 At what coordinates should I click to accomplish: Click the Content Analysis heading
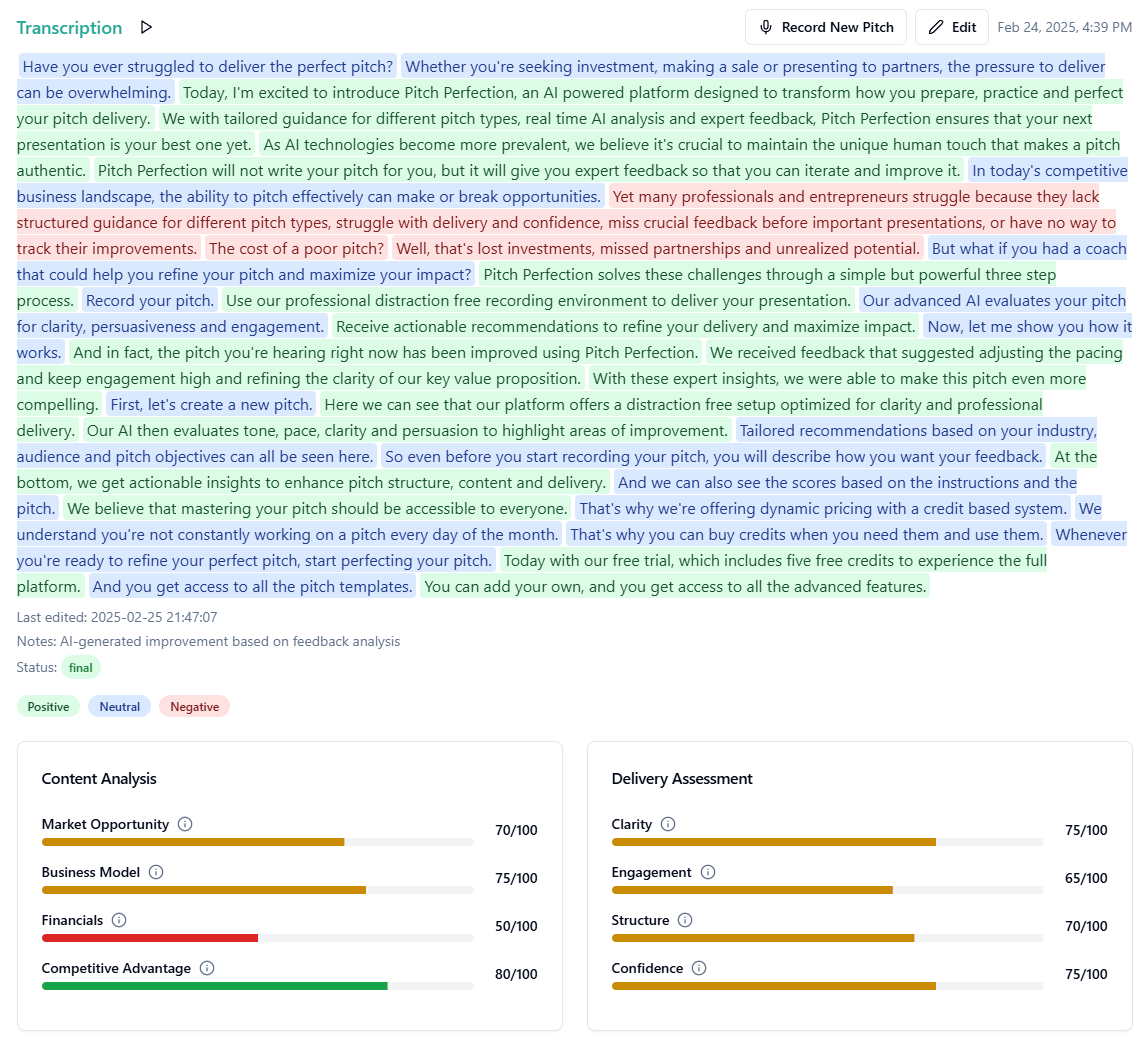99,779
